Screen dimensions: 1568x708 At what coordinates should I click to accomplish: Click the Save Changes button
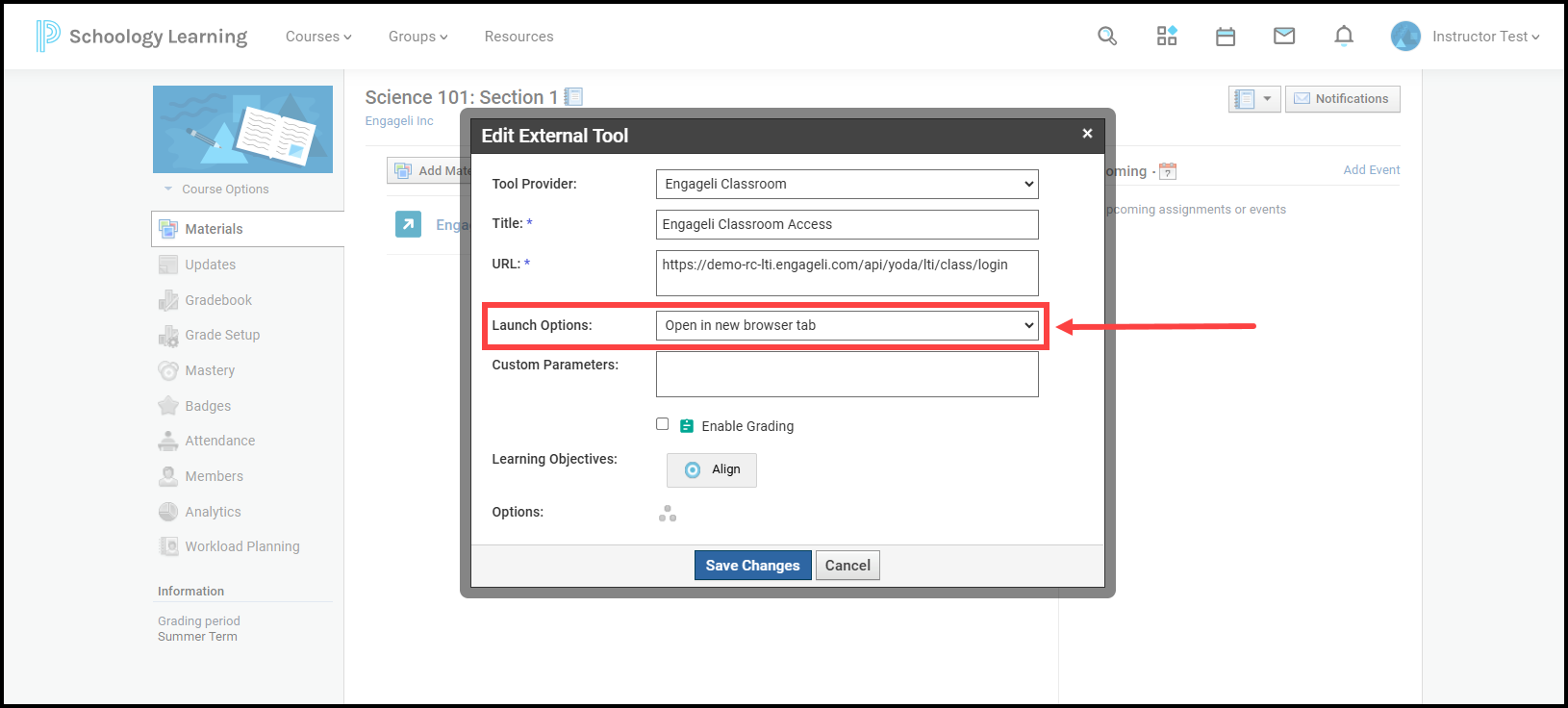tap(753, 566)
